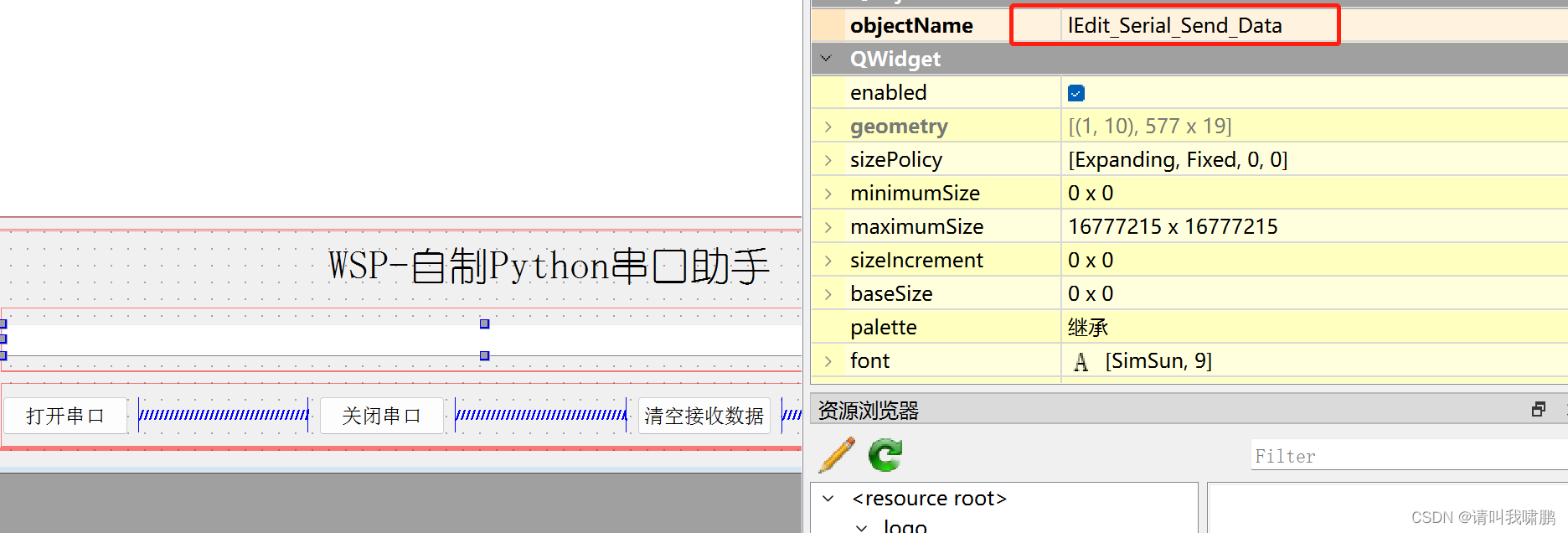Image resolution: width=1568 pixels, height=533 pixels.
Task: Click the 清空接收数据 button
Action: (x=704, y=416)
